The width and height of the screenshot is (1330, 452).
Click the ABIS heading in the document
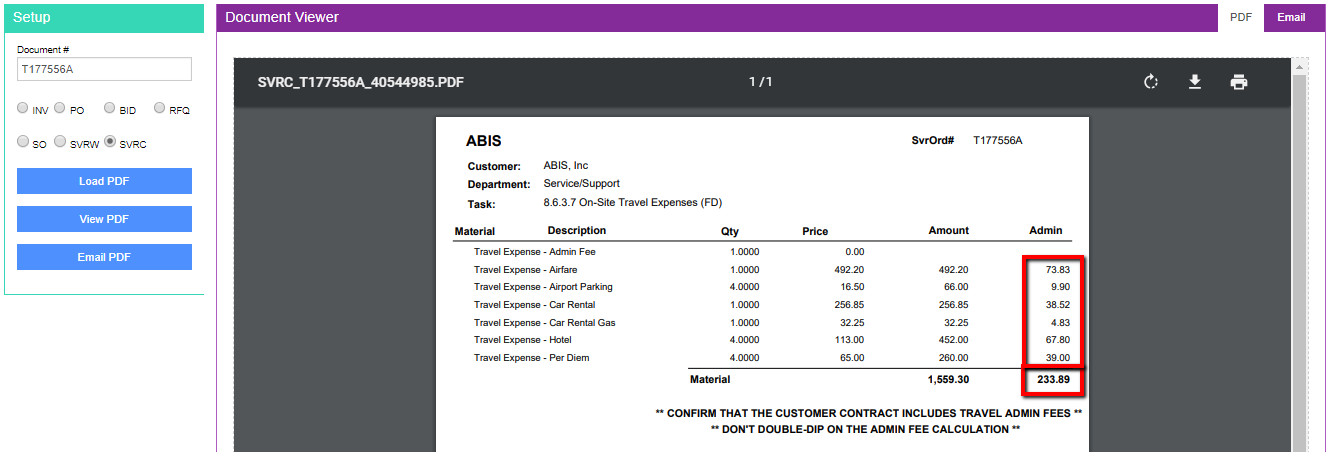coord(484,141)
